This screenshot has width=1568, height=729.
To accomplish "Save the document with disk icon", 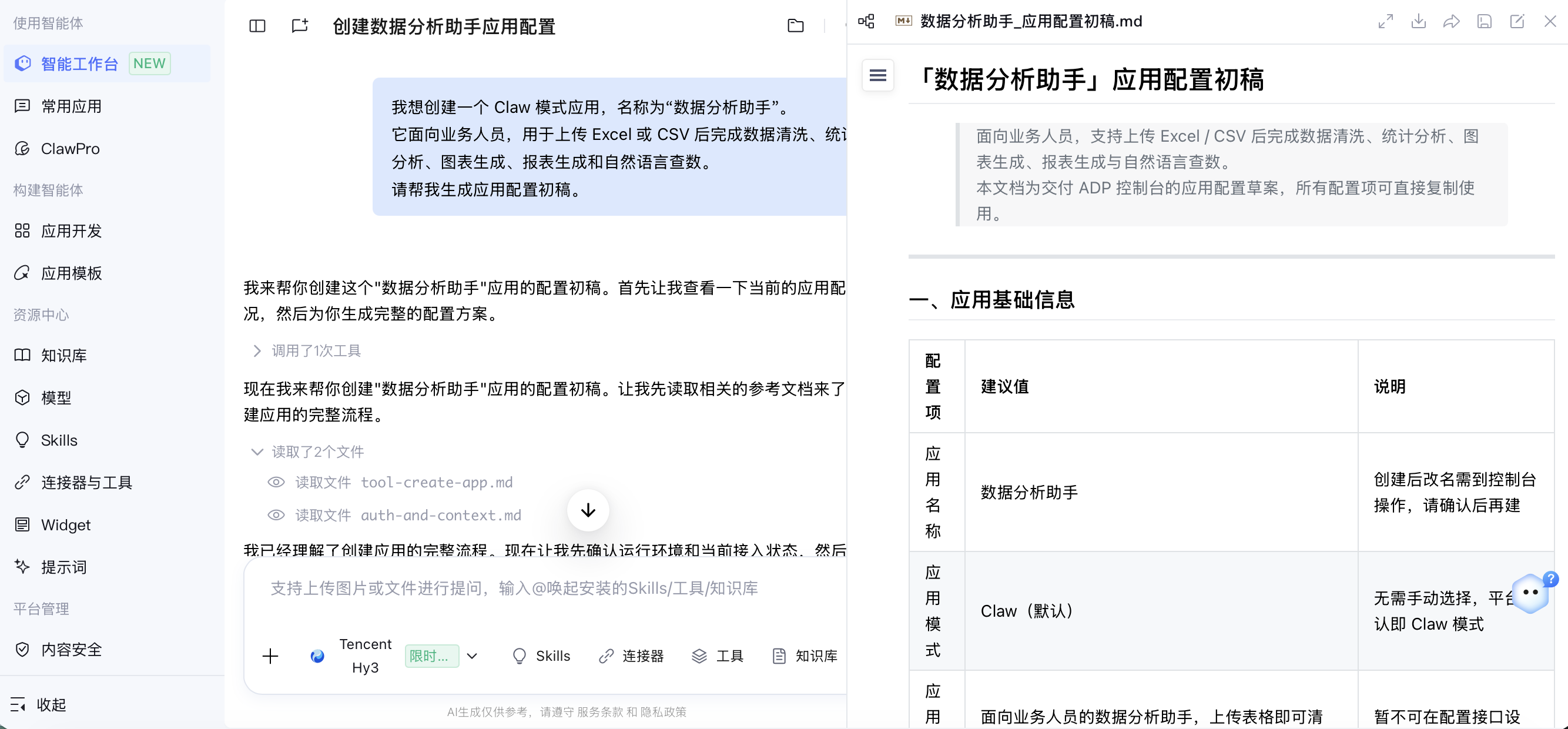I will pyautogui.click(x=1485, y=21).
